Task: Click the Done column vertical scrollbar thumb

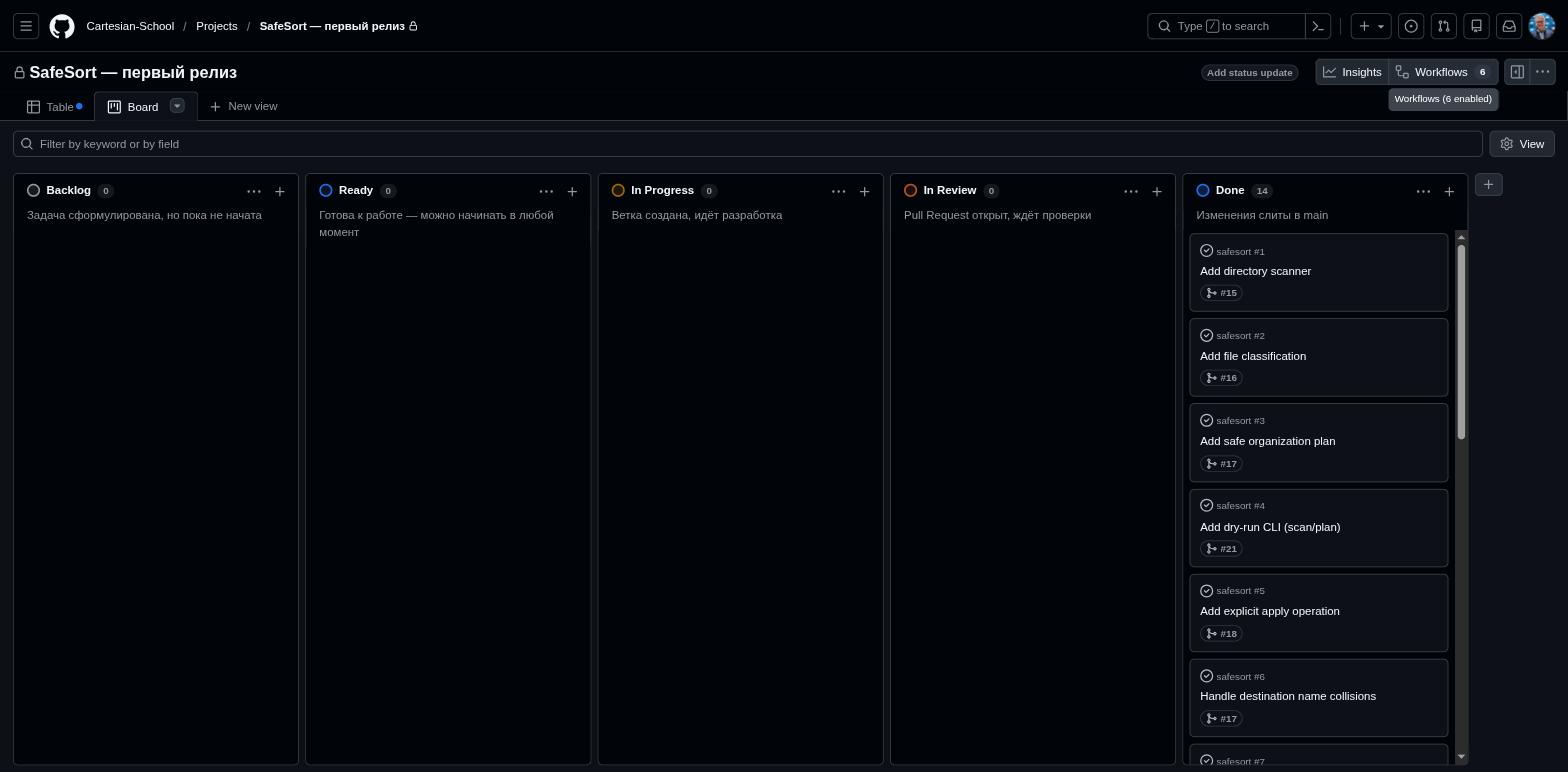Action: (x=1461, y=342)
